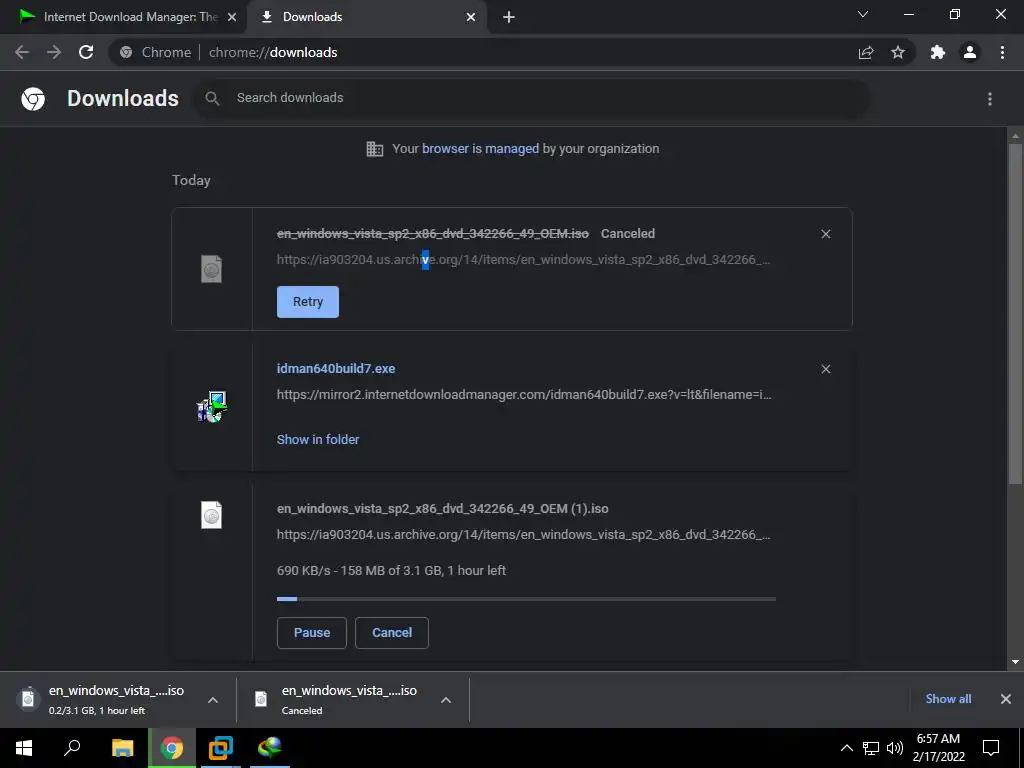The height and width of the screenshot is (768, 1024).
Task: Click the en_windows_vista OEM (1).iso filename
Action: 443,508
